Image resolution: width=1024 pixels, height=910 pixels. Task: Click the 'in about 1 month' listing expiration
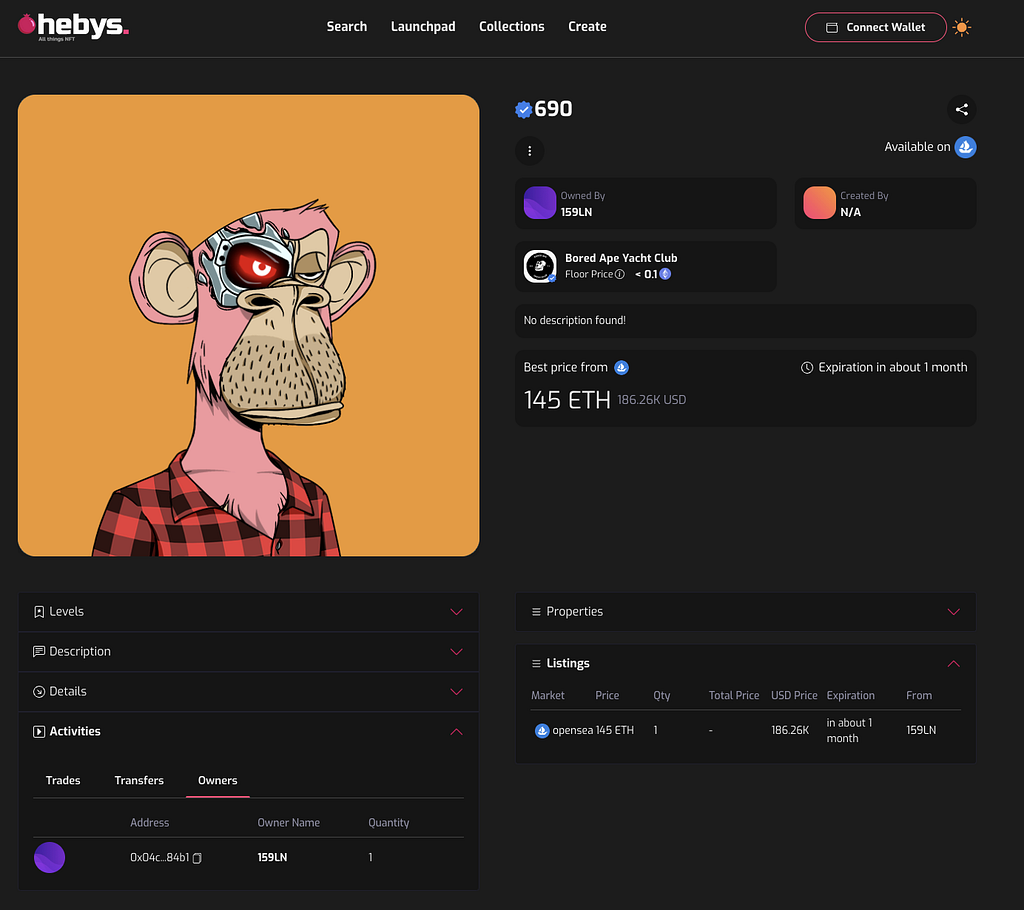click(850, 730)
